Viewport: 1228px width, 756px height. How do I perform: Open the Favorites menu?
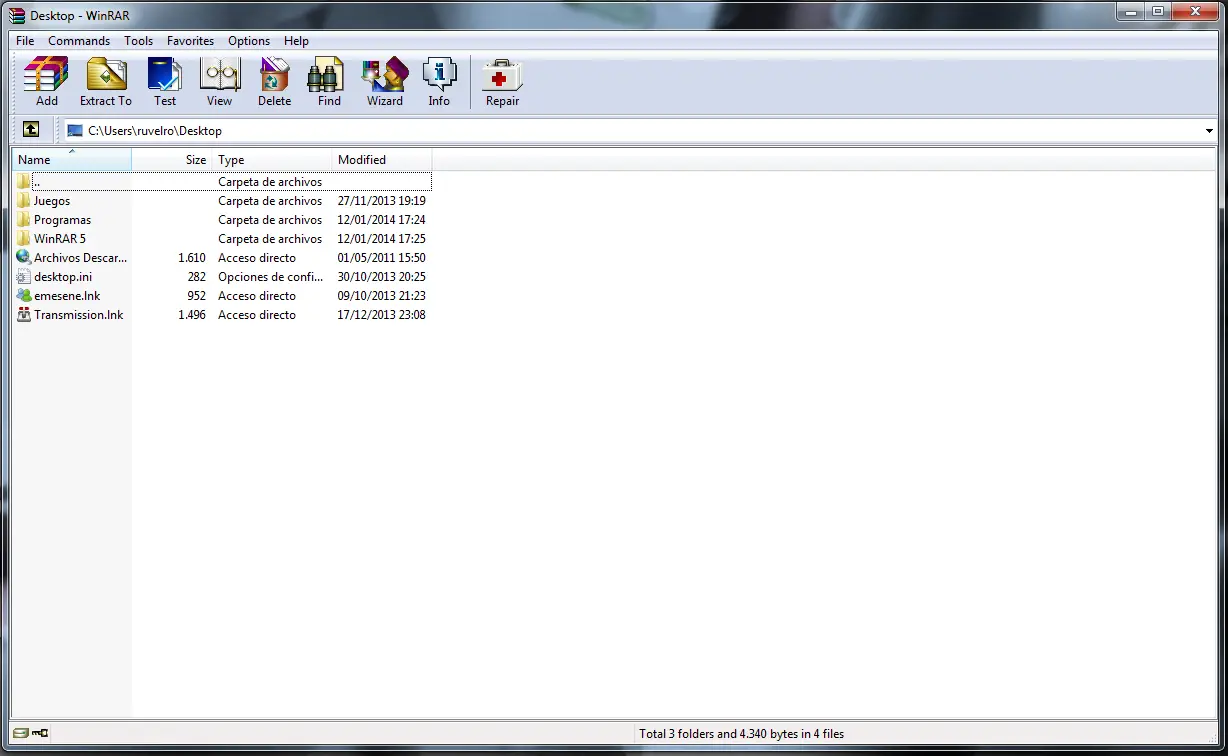click(x=190, y=41)
